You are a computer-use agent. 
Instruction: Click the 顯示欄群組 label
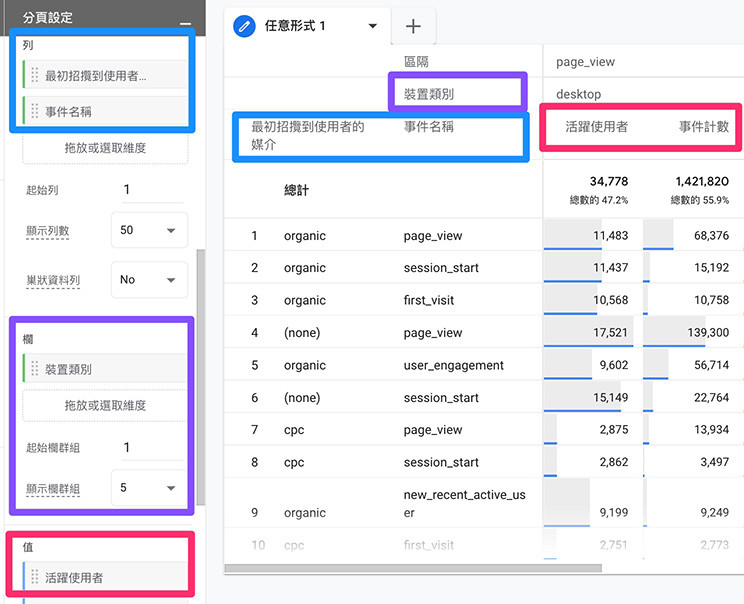point(53,488)
